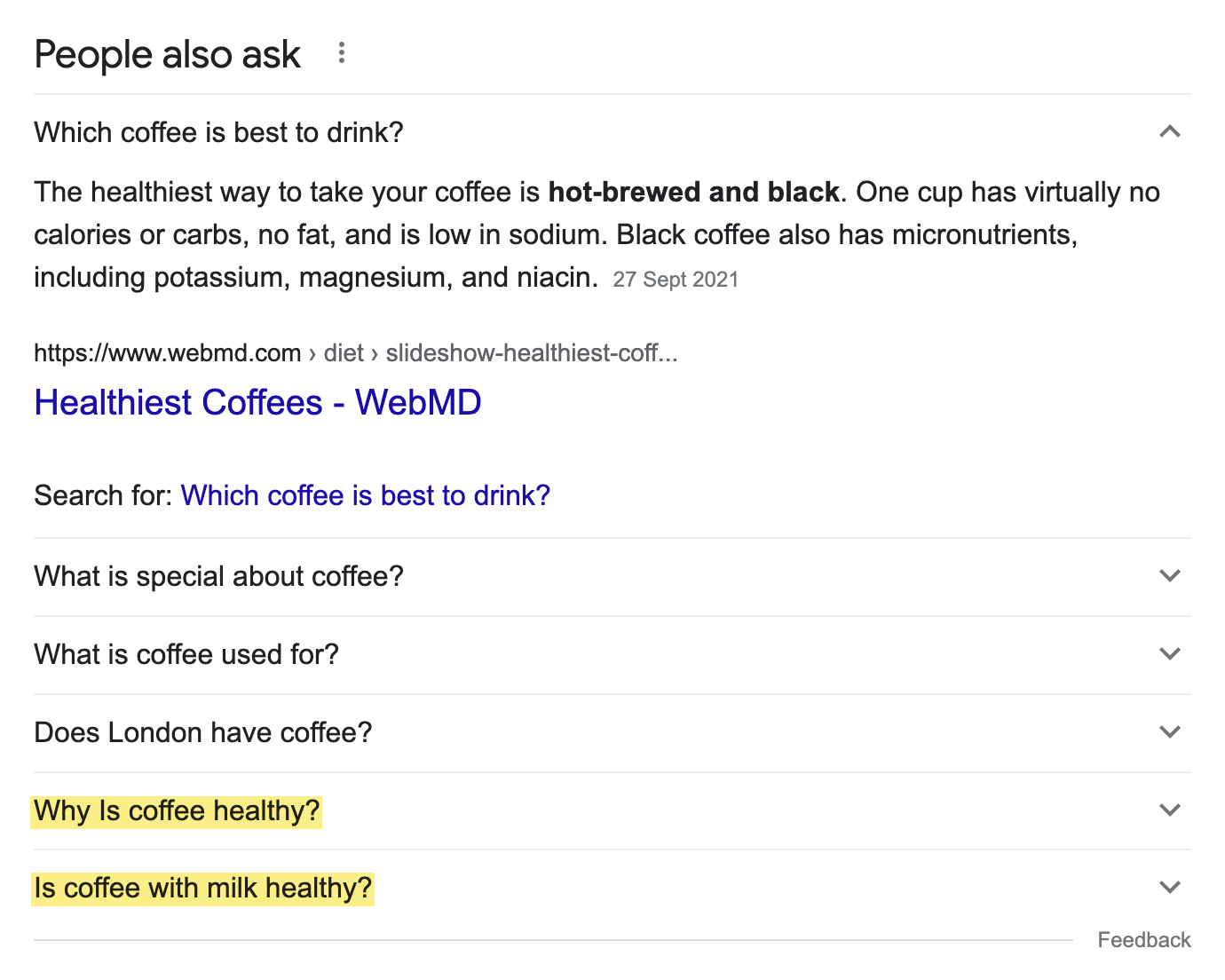Expand chevron for Is coffee with milk healthy

(x=1170, y=888)
